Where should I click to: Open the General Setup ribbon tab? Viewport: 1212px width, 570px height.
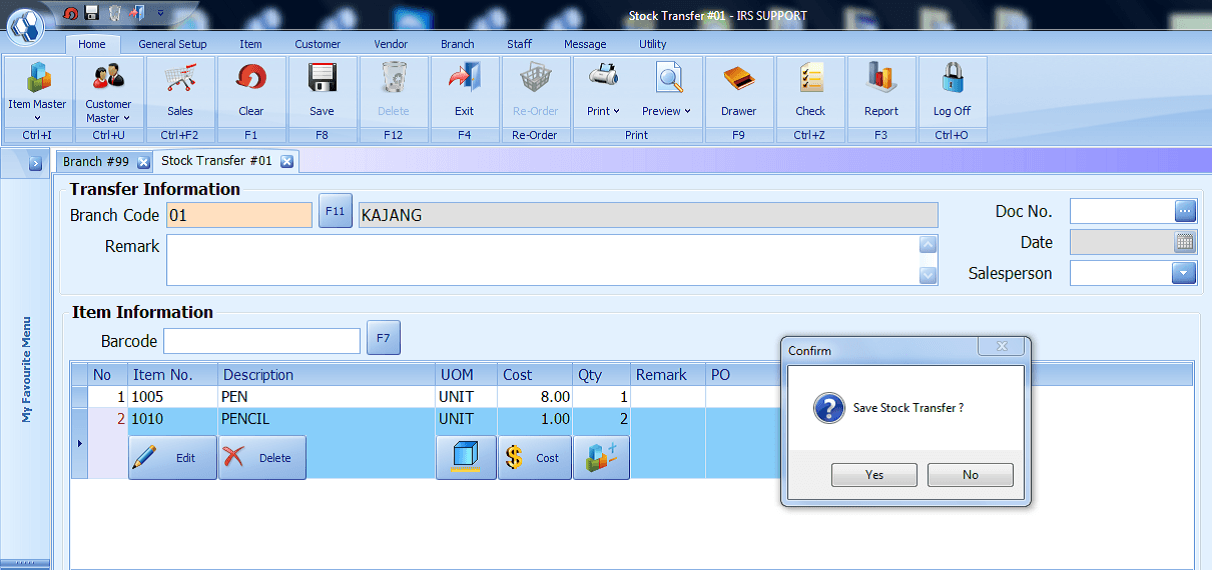coord(173,44)
